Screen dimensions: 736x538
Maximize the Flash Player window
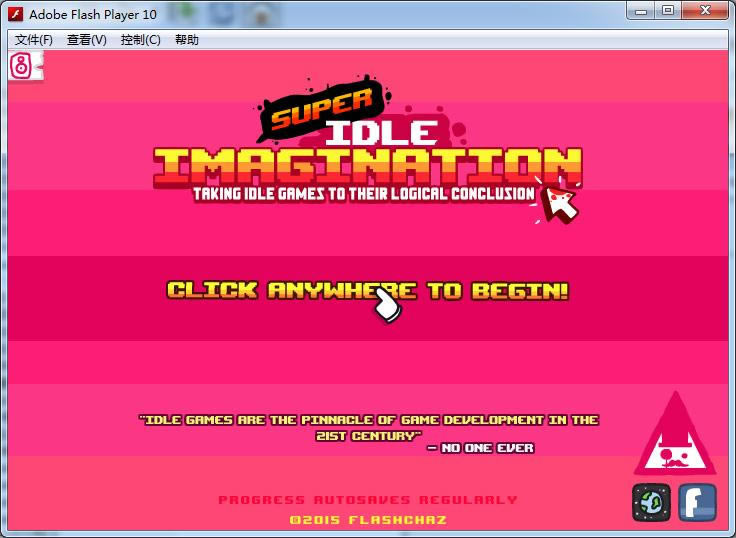668,12
